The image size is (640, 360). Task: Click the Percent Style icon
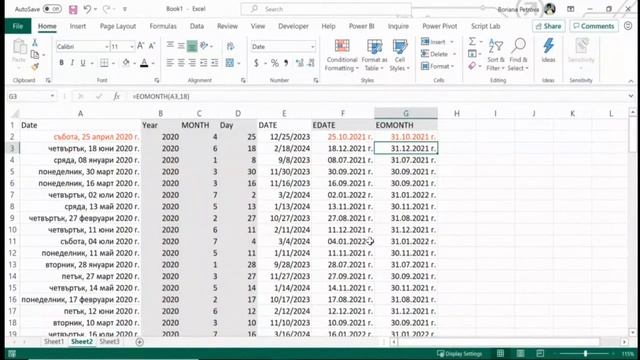coord(275,63)
